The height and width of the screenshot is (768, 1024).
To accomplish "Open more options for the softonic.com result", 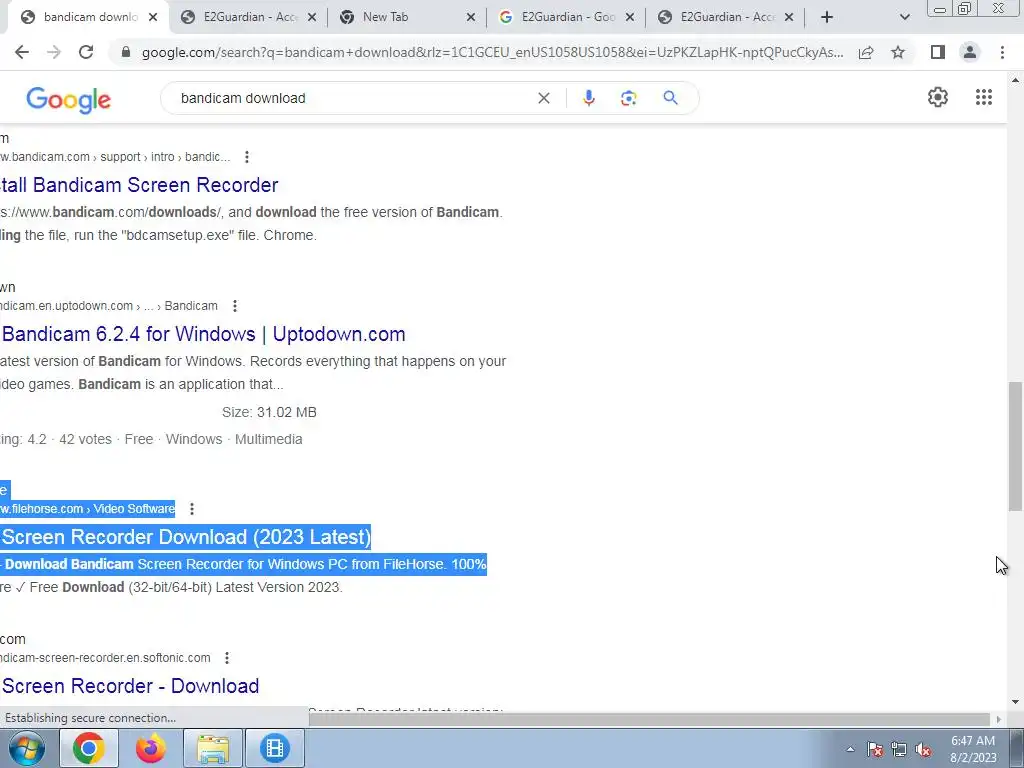I will [227, 658].
